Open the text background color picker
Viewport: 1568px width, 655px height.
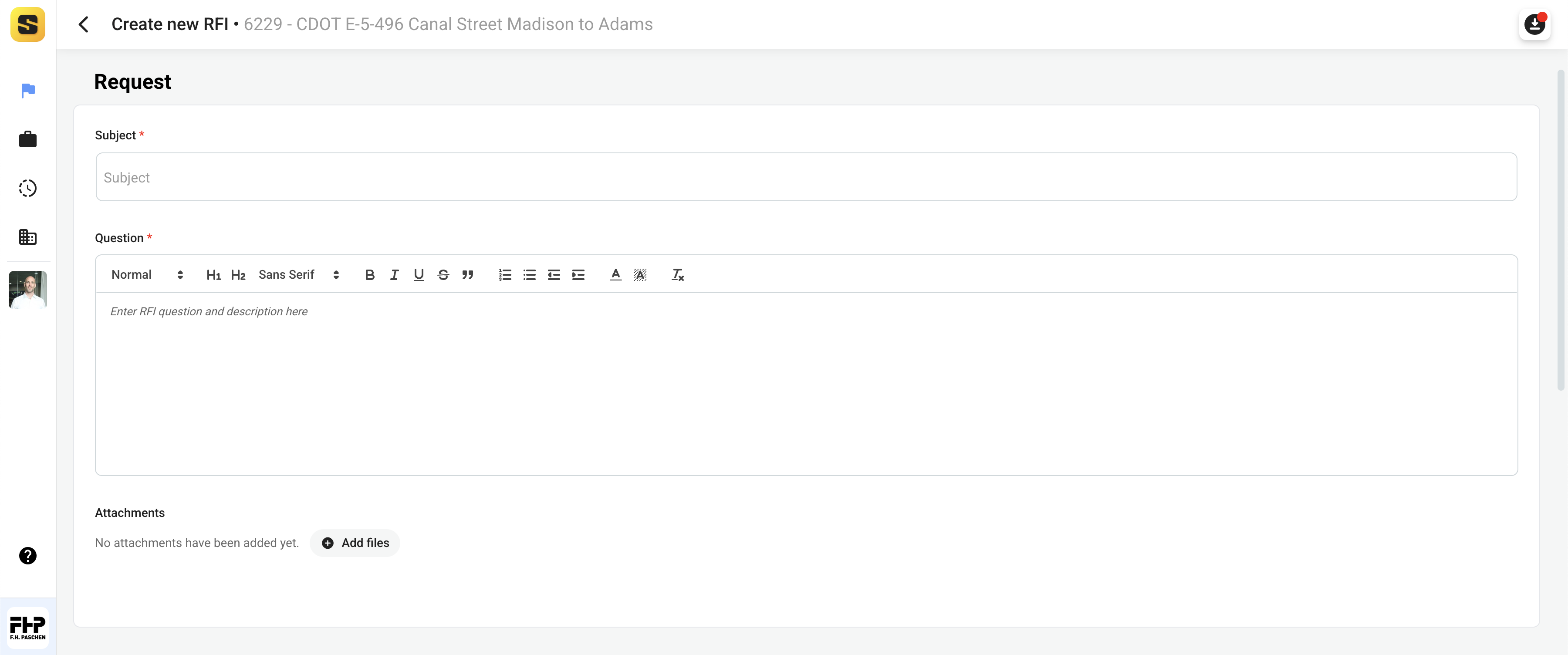click(x=640, y=274)
